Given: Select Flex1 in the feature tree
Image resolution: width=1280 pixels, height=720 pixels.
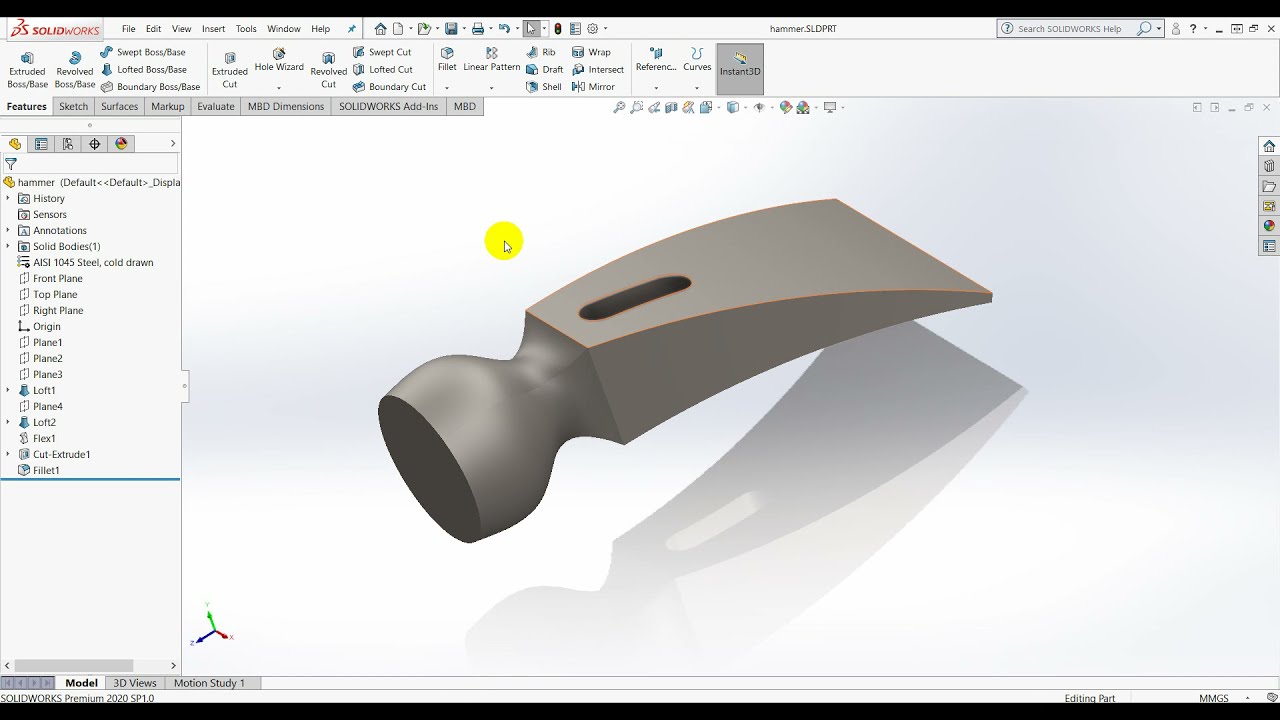Looking at the screenshot, I should pyautogui.click(x=44, y=438).
